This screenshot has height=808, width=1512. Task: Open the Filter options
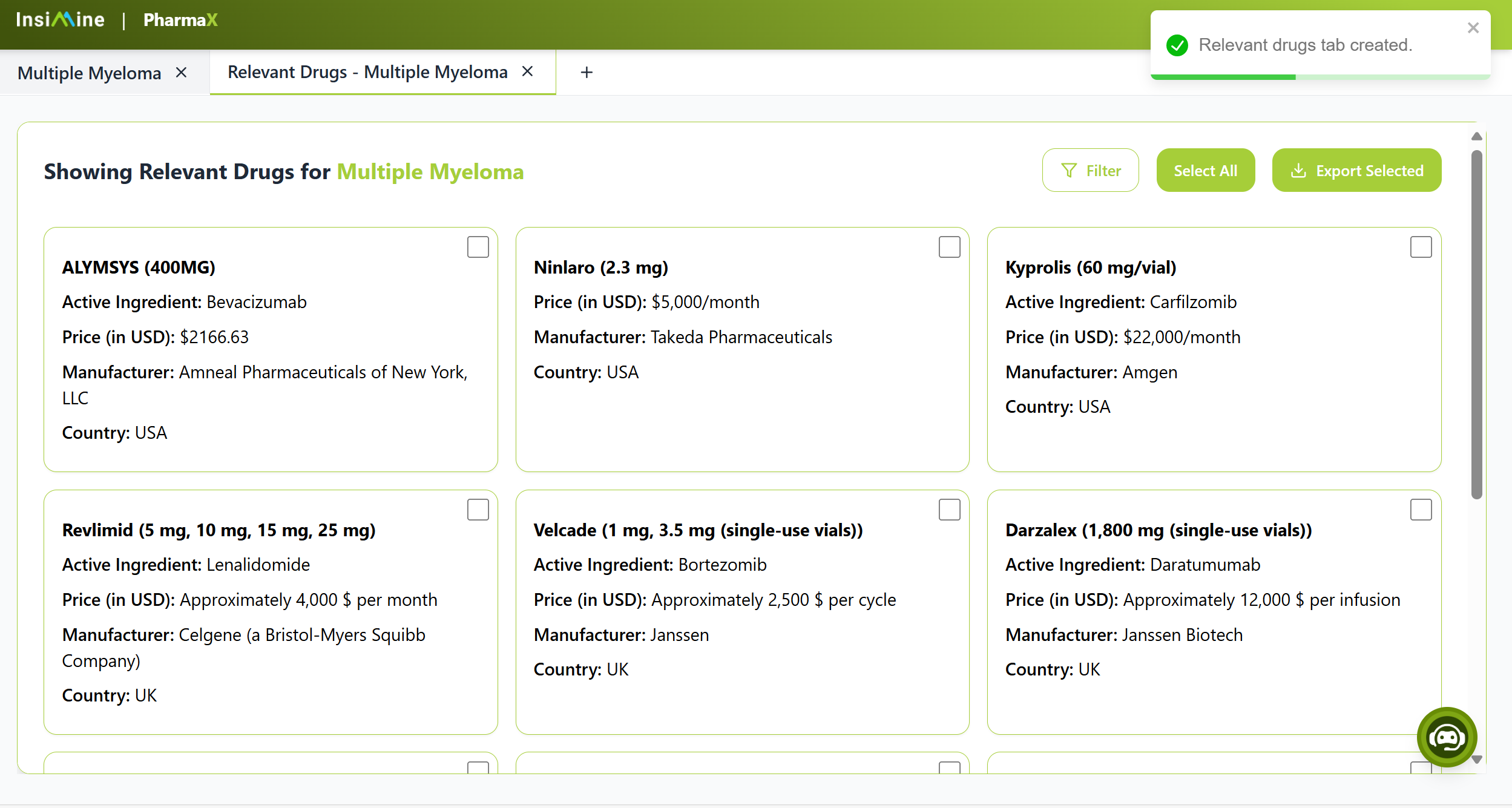tap(1090, 171)
